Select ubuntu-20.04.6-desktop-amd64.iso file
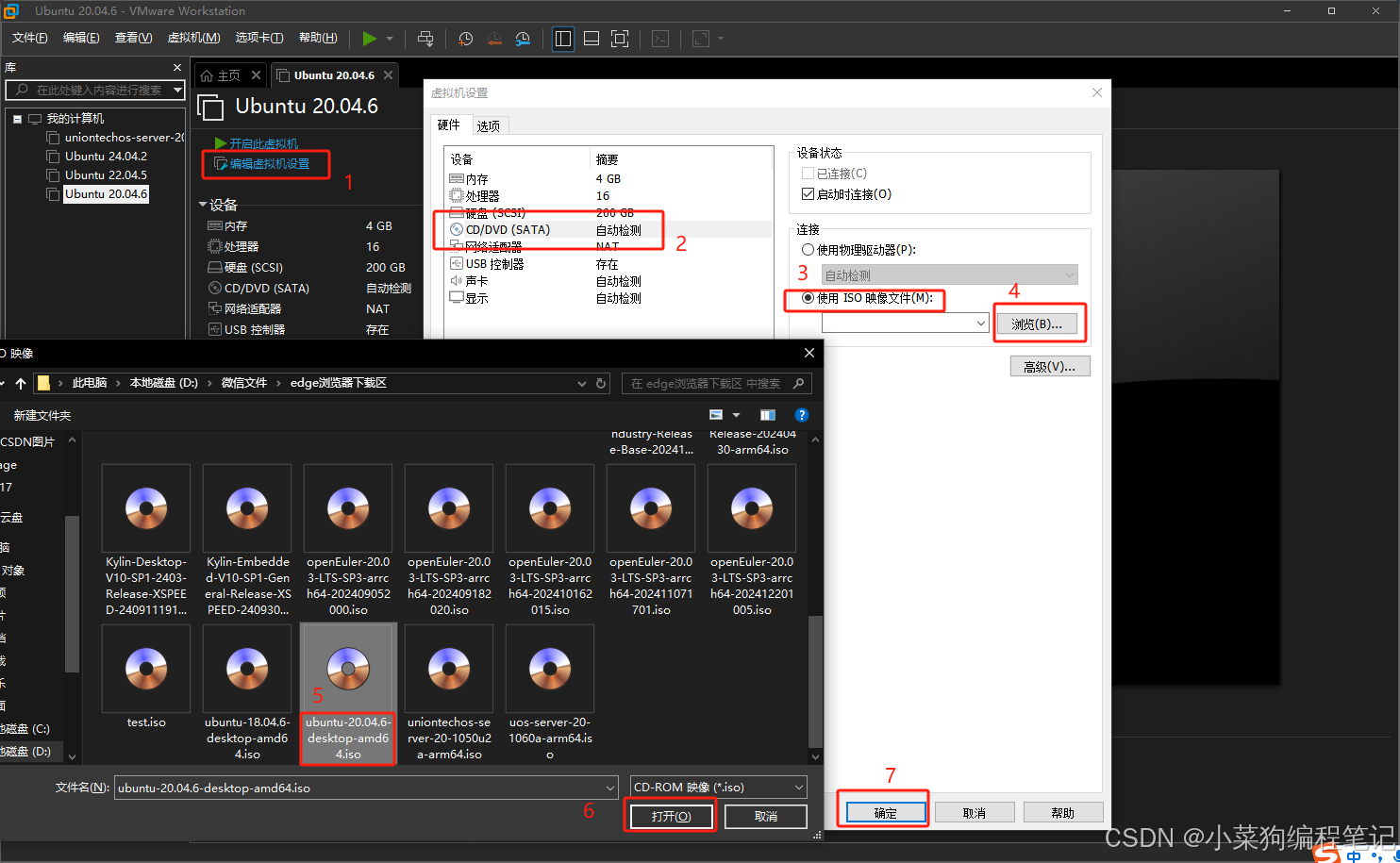Image resolution: width=1400 pixels, height=863 pixels. click(348, 694)
